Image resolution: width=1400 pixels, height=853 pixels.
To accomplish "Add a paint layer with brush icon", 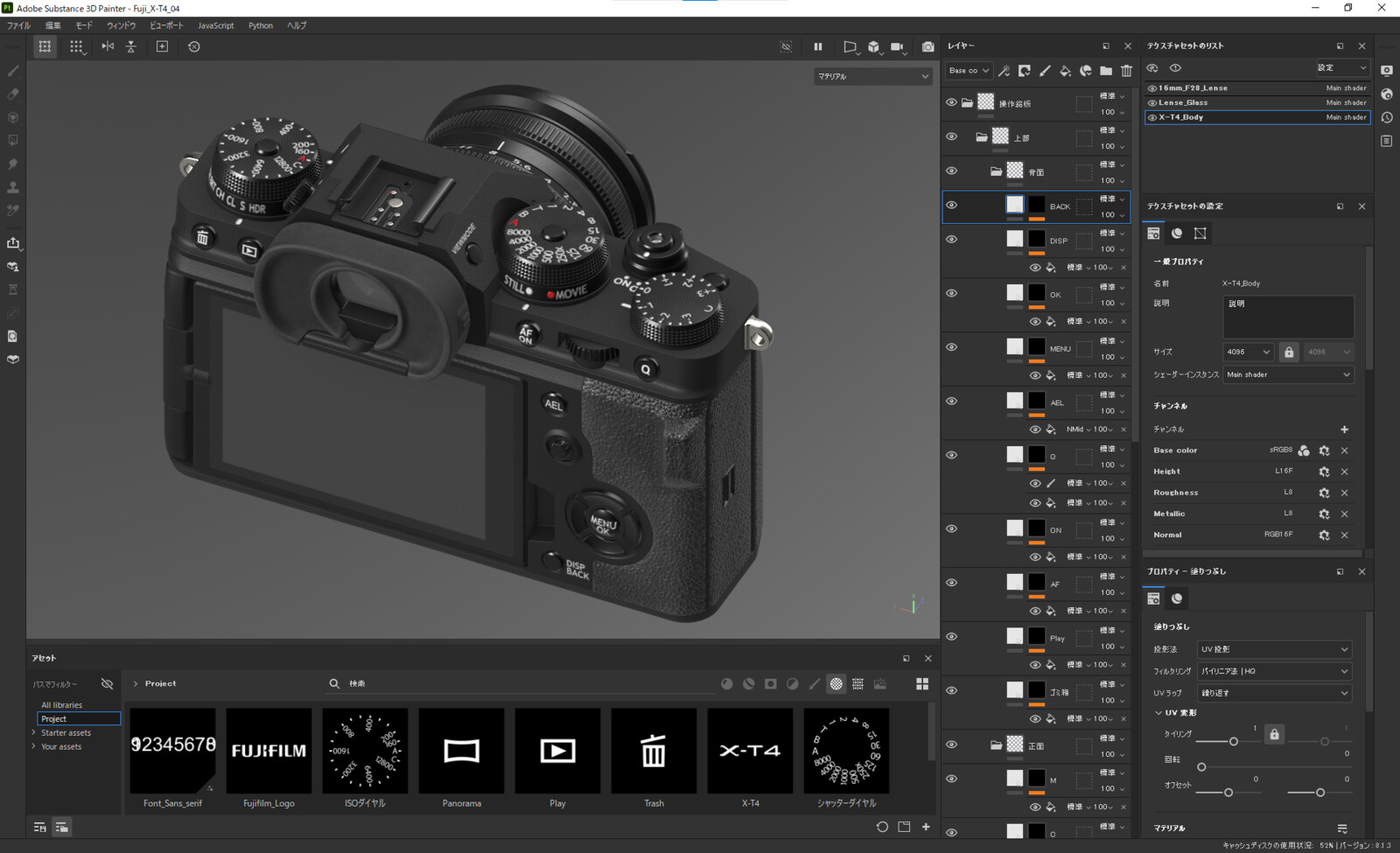I will pos(1045,71).
